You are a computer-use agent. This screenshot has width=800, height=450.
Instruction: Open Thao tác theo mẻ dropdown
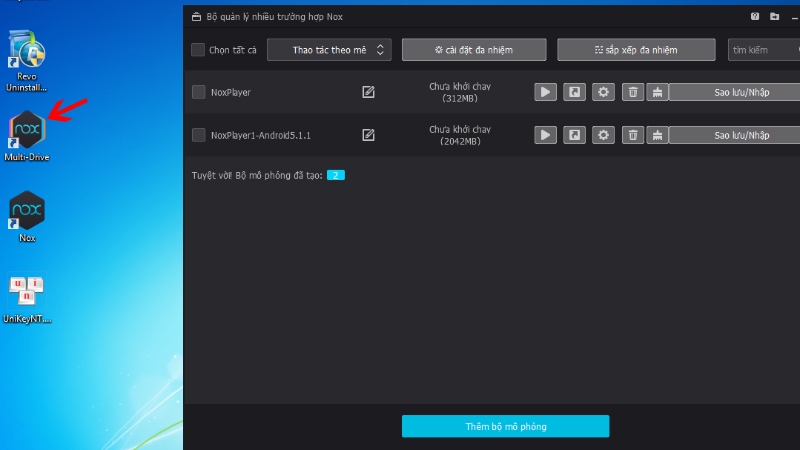click(x=329, y=50)
